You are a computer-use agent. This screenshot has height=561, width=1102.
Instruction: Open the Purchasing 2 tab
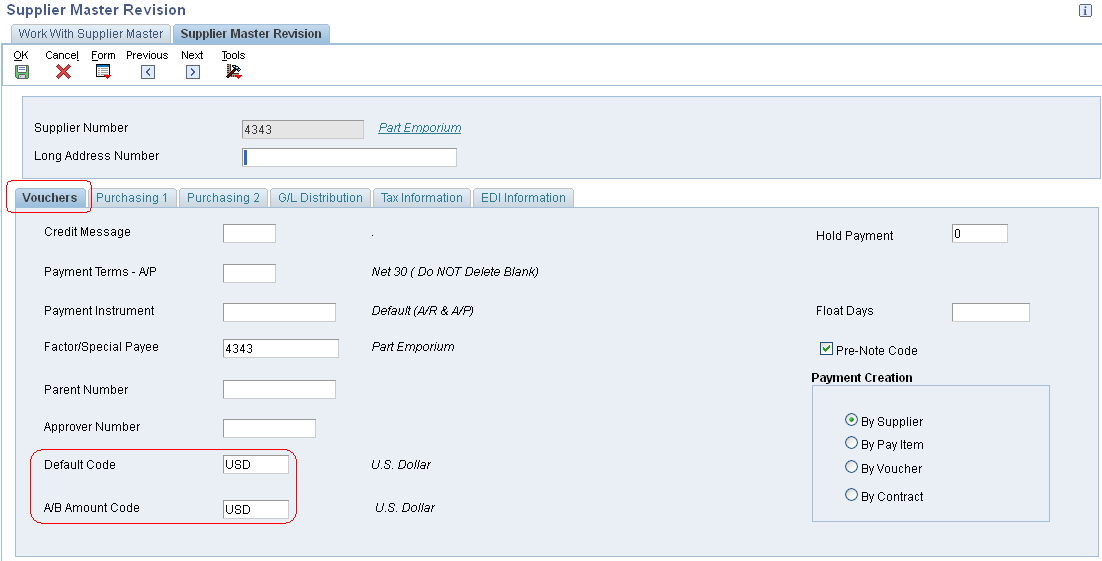click(x=223, y=198)
